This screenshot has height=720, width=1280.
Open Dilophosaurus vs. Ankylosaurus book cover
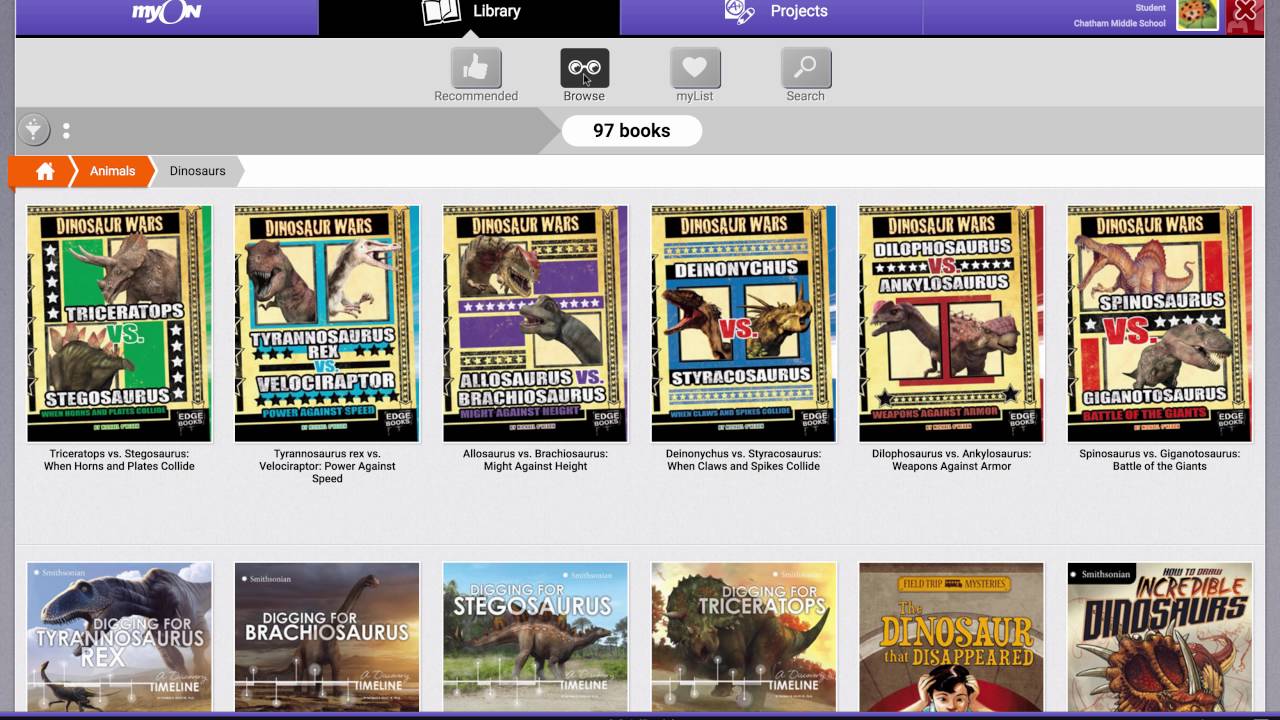(952, 324)
